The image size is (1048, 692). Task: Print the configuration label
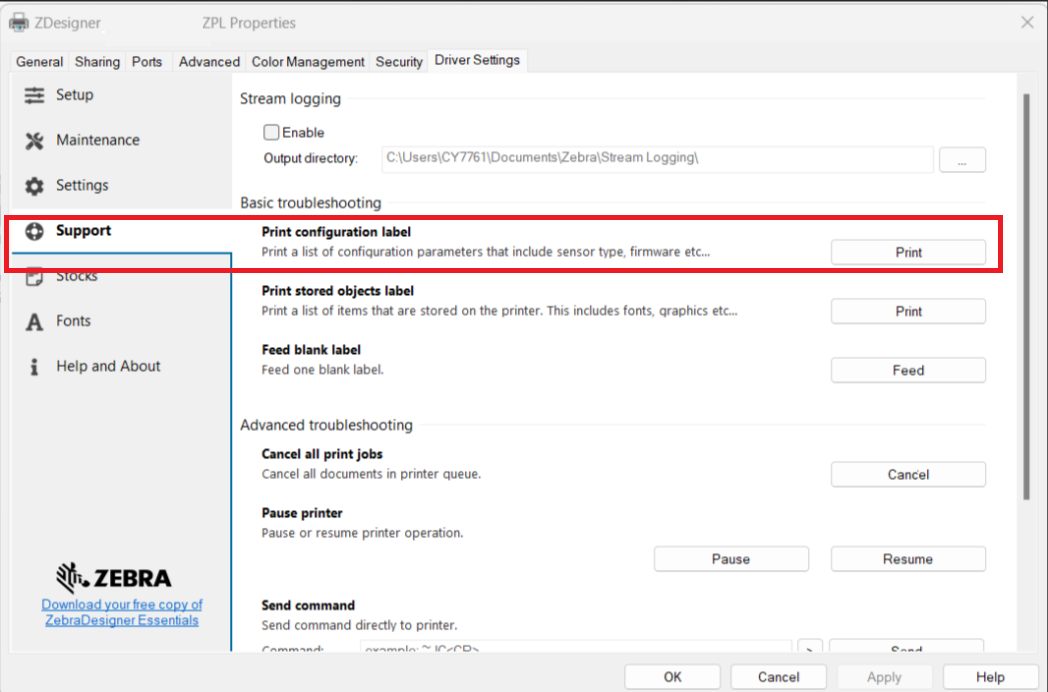pyautogui.click(x=907, y=251)
